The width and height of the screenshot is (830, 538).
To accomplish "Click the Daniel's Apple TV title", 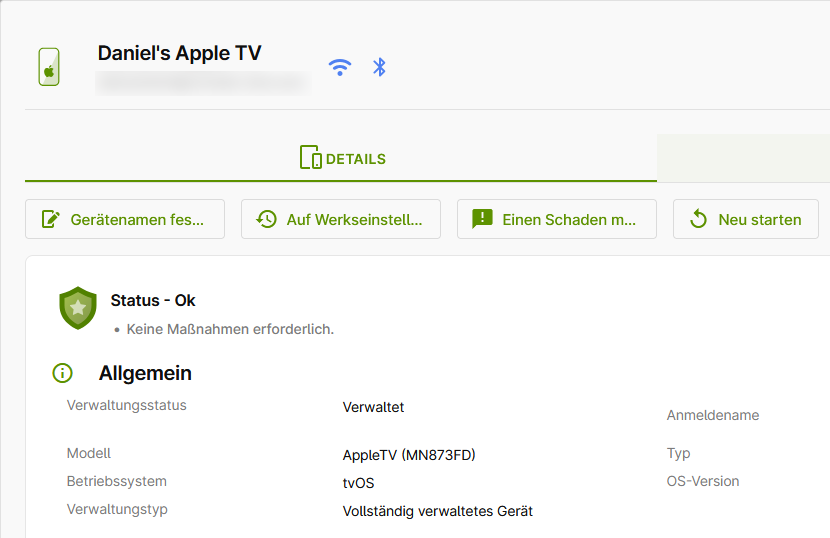I will pyautogui.click(x=179, y=54).
